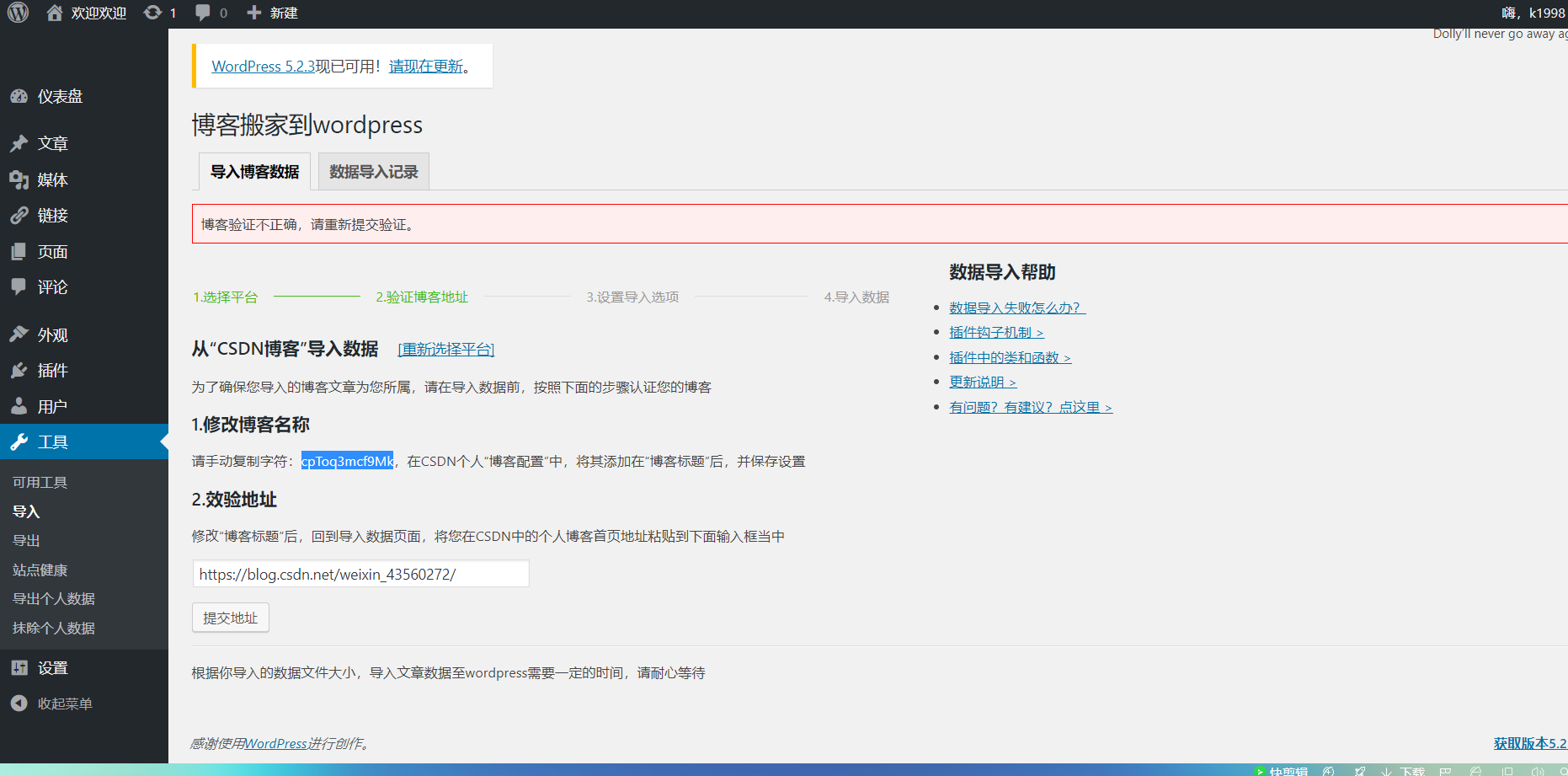
Task: Click step 3.设置导入选项
Action: 632,297
